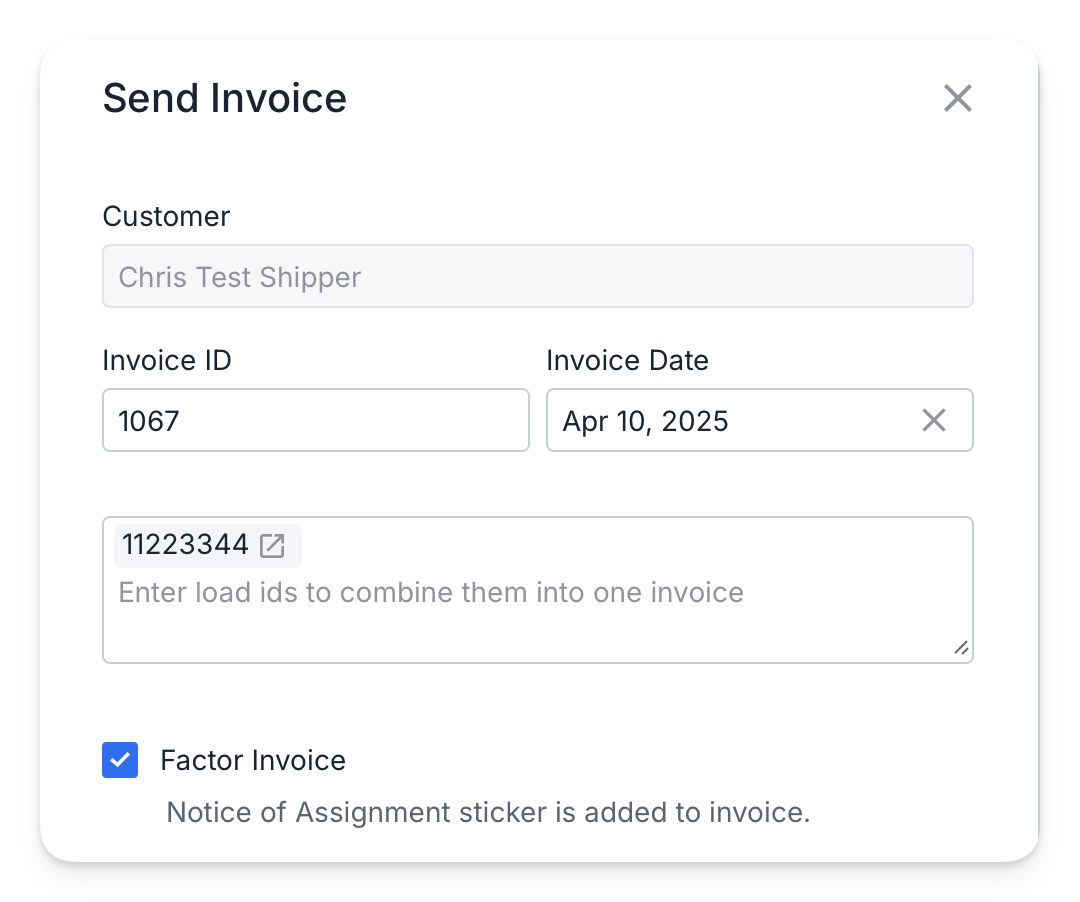This screenshot has height=902, width=1080.
Task: Click the Apr 10, 2025 date text
Action: 645,421
